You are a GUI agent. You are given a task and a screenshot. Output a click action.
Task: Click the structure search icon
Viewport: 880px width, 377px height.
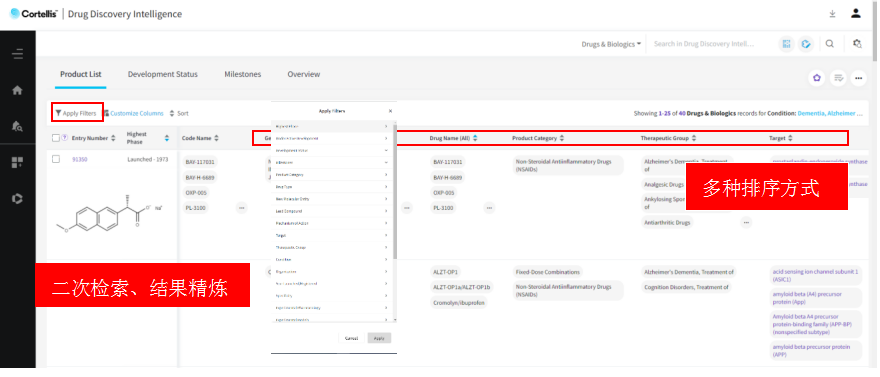(x=786, y=44)
